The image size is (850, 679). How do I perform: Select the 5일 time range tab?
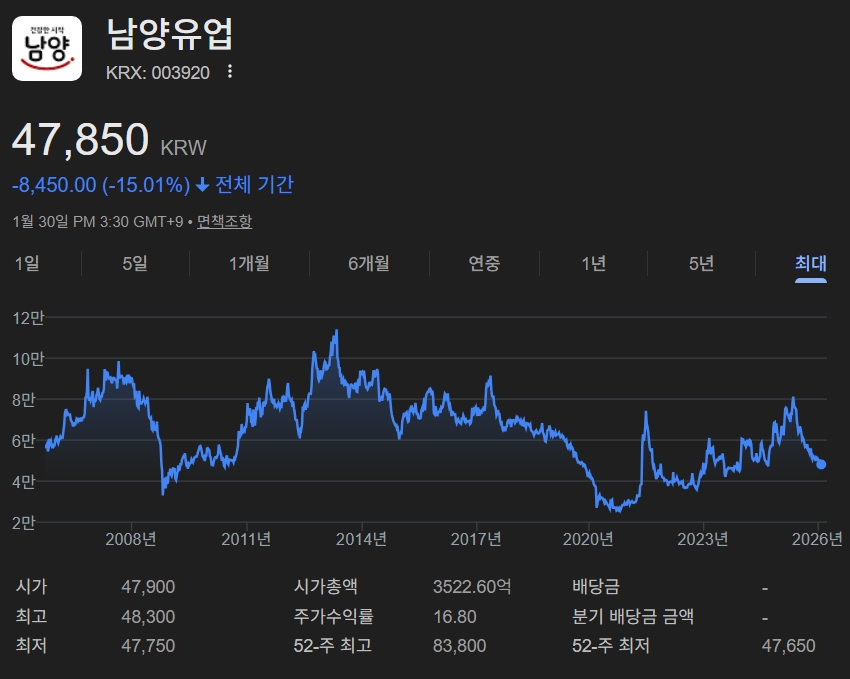coord(135,263)
